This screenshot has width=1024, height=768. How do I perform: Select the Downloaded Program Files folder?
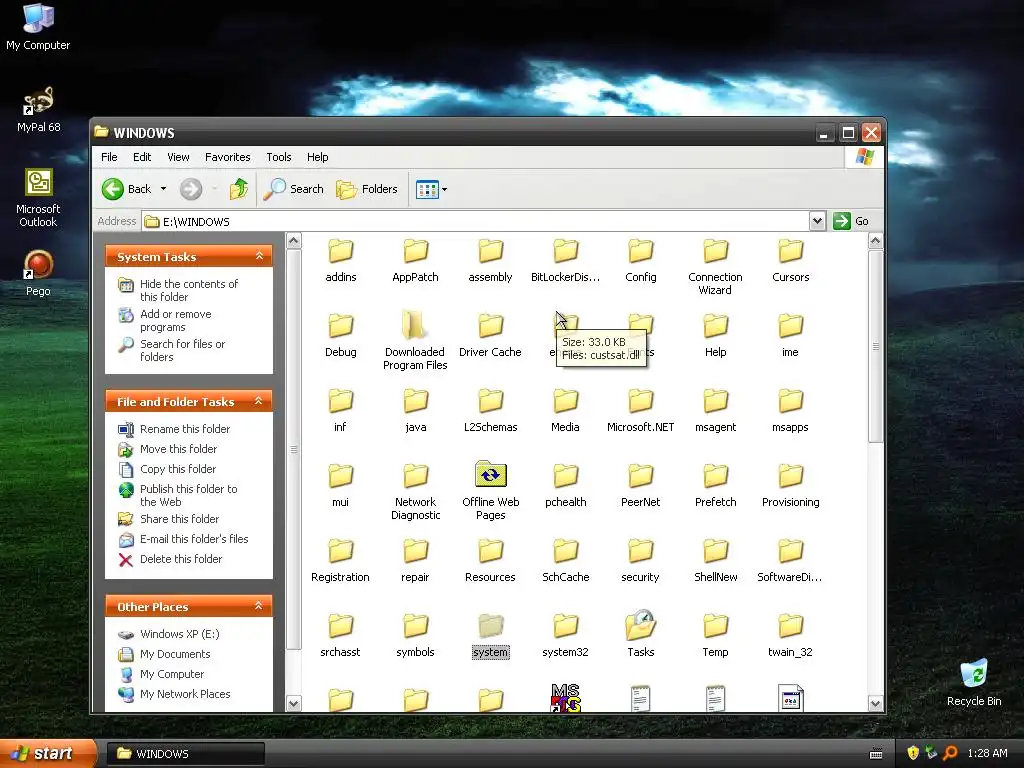pos(415,341)
